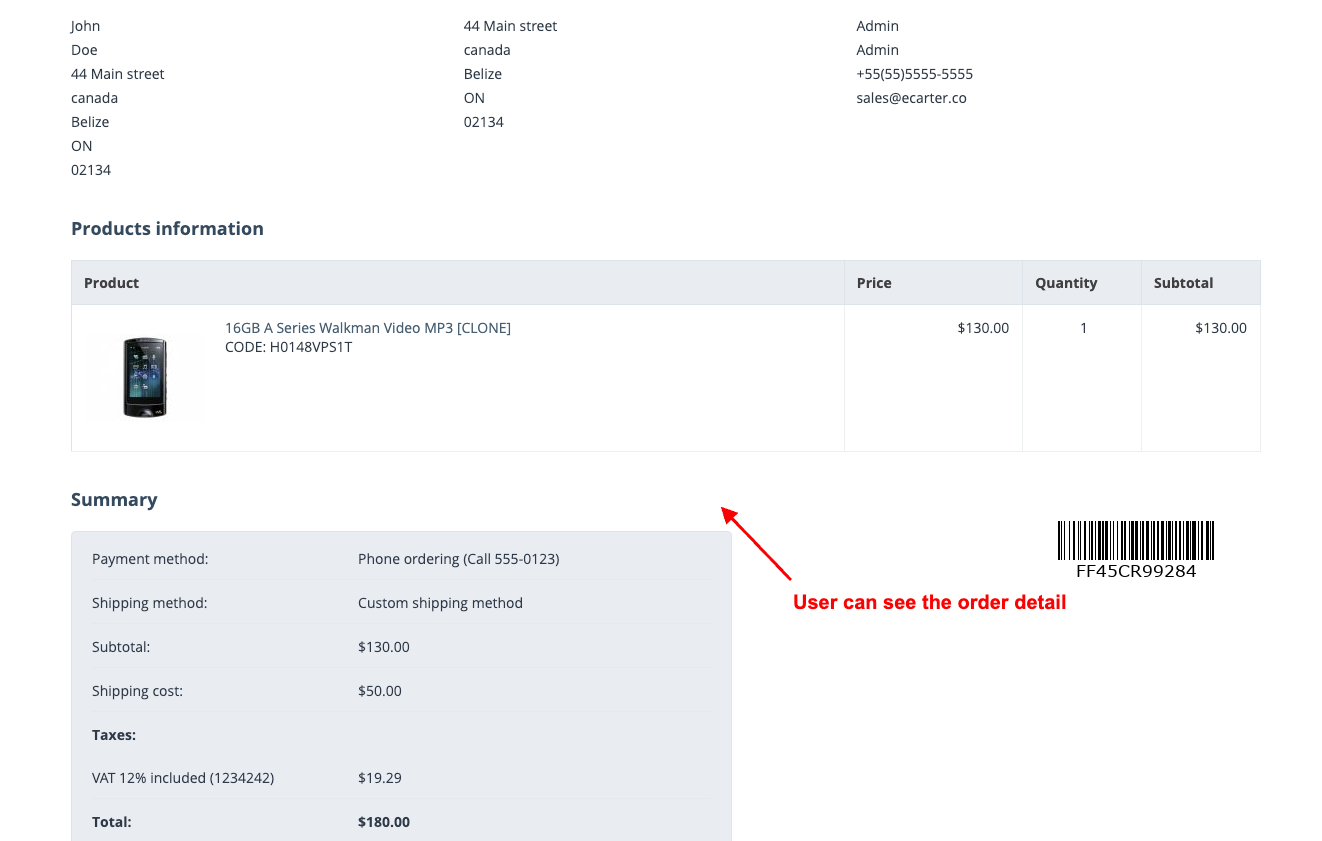
Task: Select the Shipping cost label
Action: 137,691
